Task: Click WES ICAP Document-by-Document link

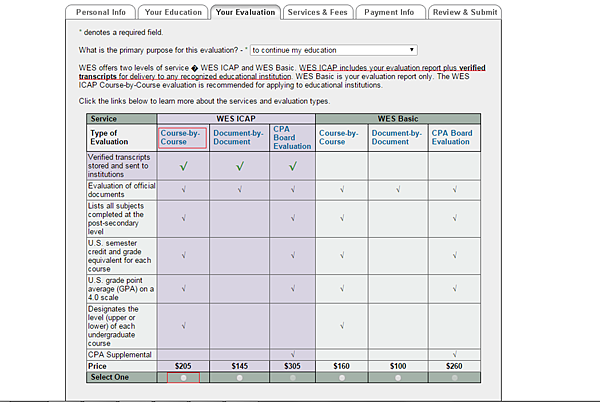Action: click(238, 137)
